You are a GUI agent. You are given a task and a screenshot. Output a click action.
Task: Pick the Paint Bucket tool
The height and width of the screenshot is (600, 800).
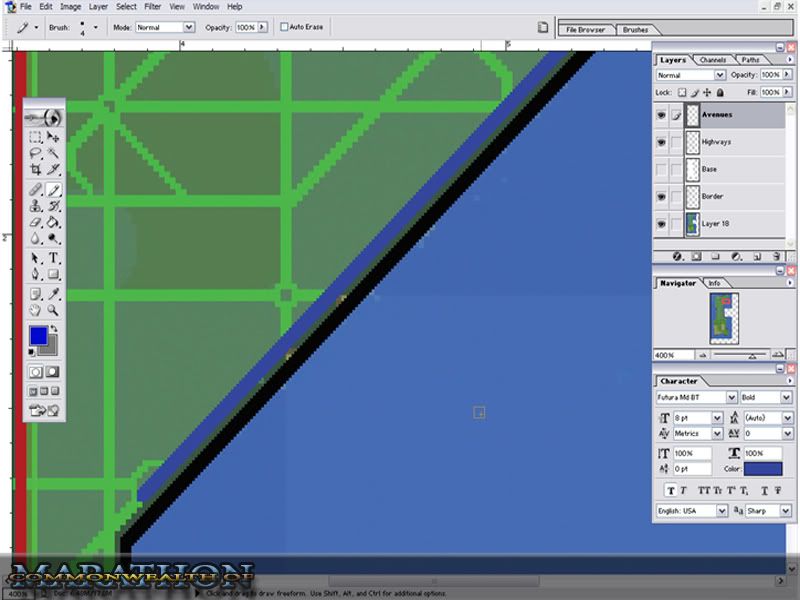tap(54, 222)
